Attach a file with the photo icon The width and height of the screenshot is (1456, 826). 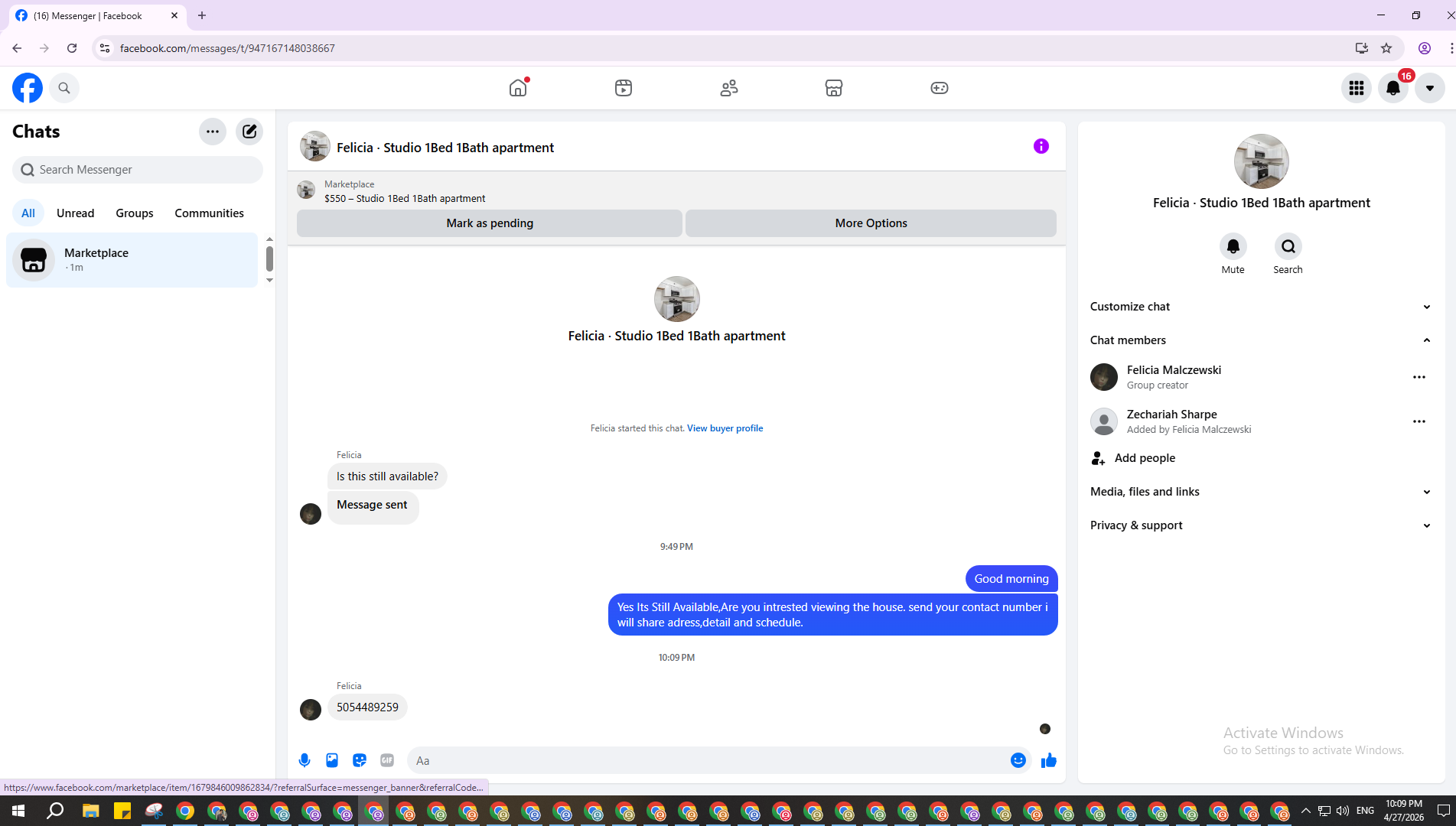click(332, 760)
